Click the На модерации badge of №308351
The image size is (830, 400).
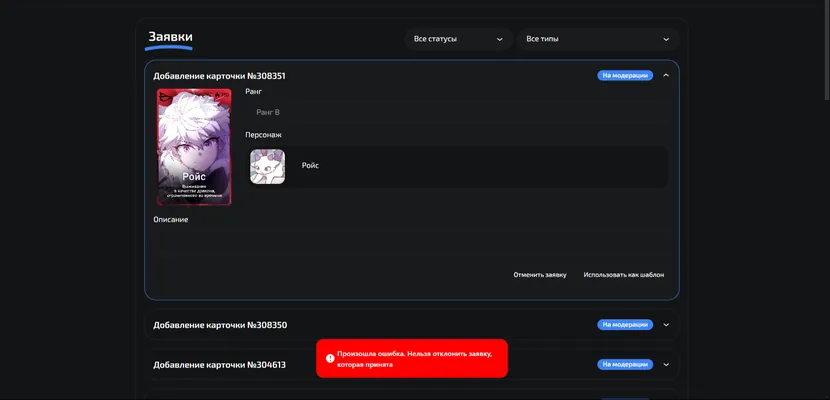click(625, 76)
